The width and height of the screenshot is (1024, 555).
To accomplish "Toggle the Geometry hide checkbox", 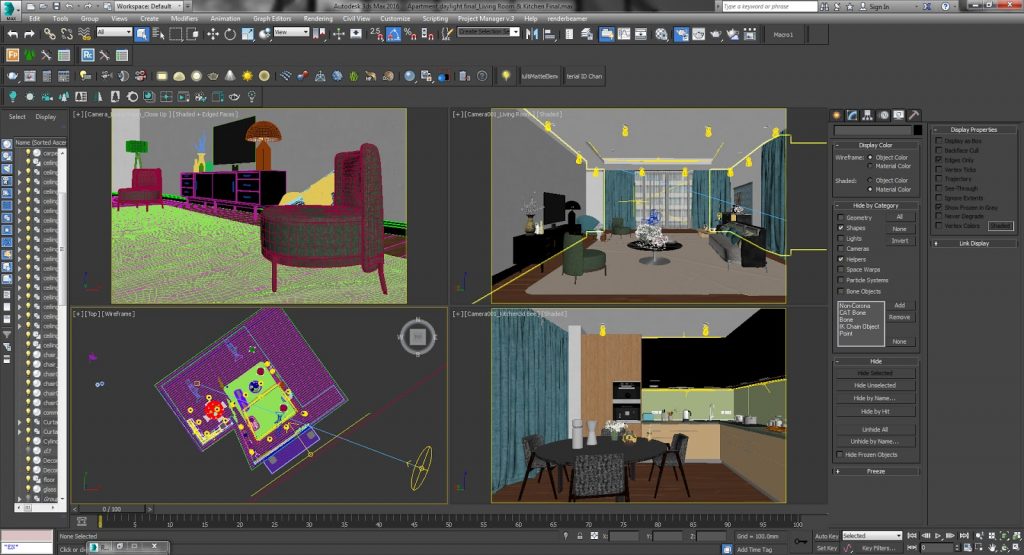I will (x=840, y=217).
